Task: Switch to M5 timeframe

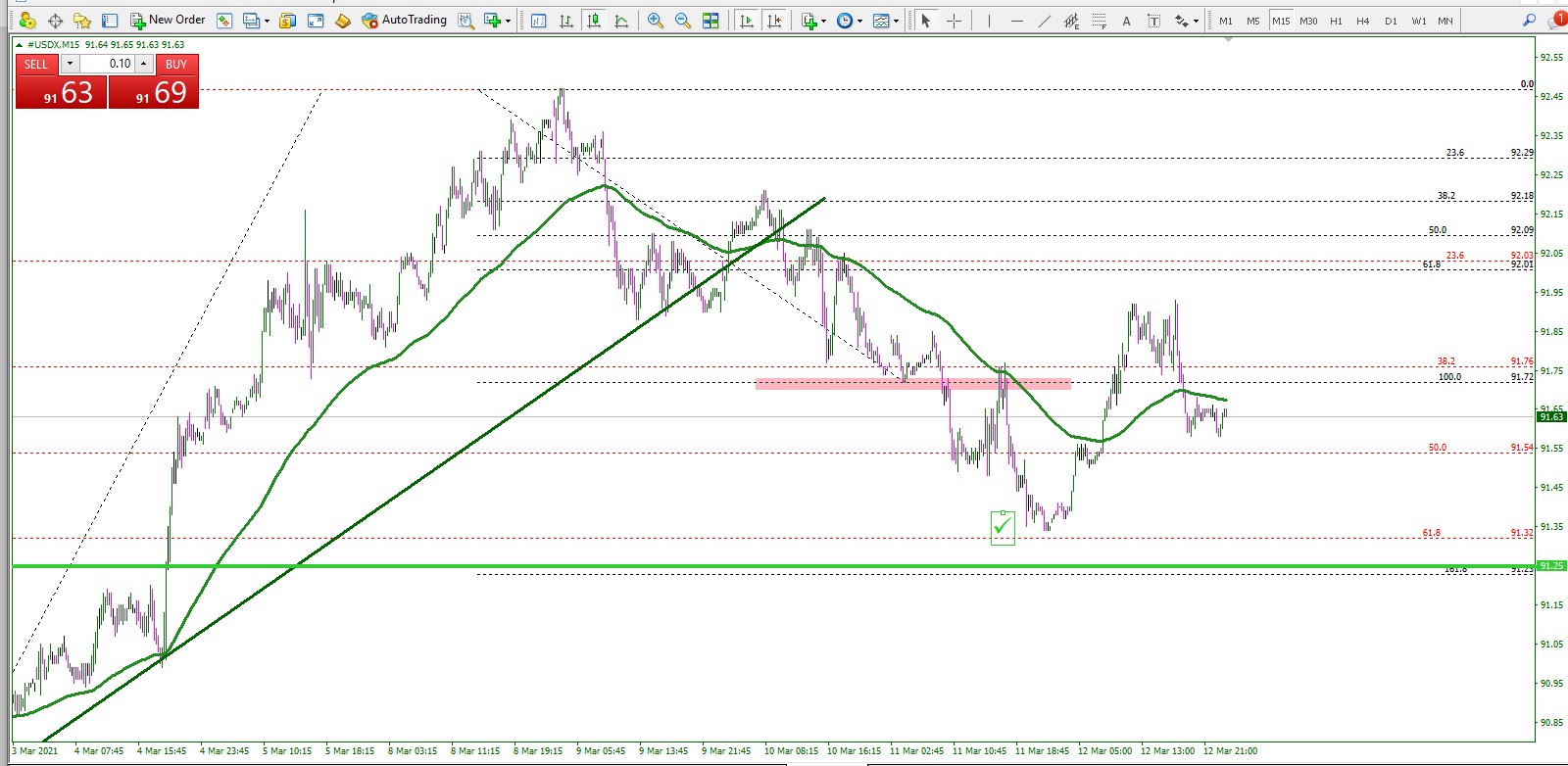Action: click(1253, 21)
